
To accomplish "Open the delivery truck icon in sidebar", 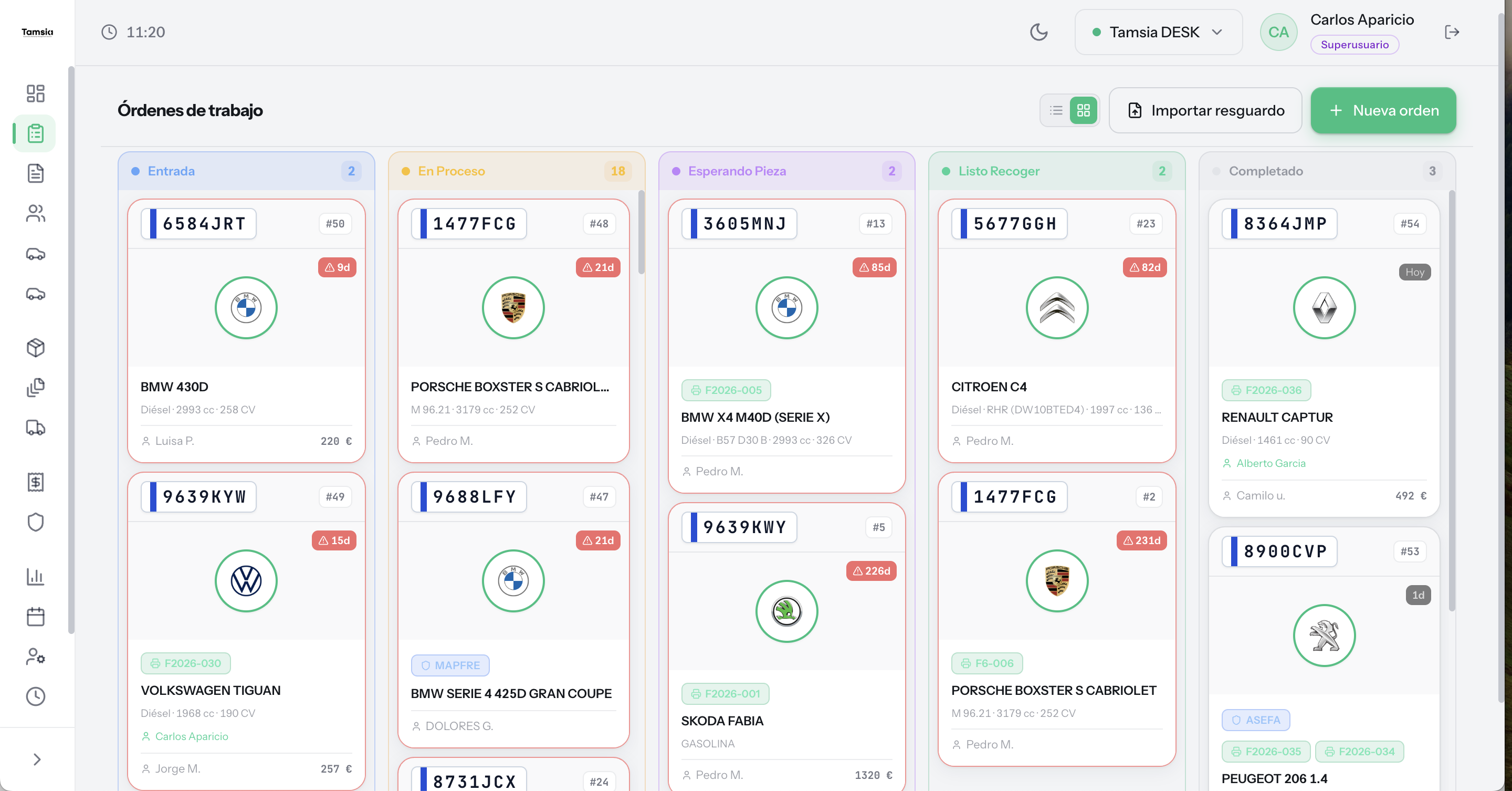I will (x=35, y=428).
